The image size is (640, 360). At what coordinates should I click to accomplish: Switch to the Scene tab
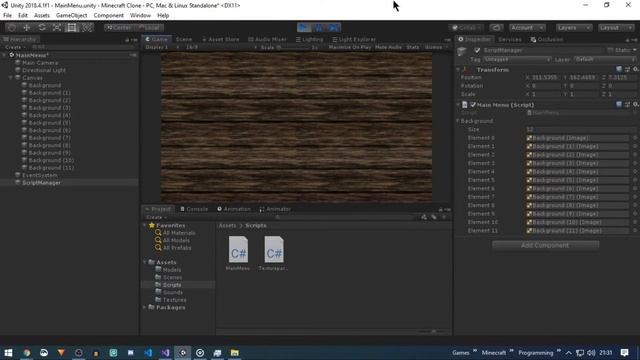(x=184, y=39)
